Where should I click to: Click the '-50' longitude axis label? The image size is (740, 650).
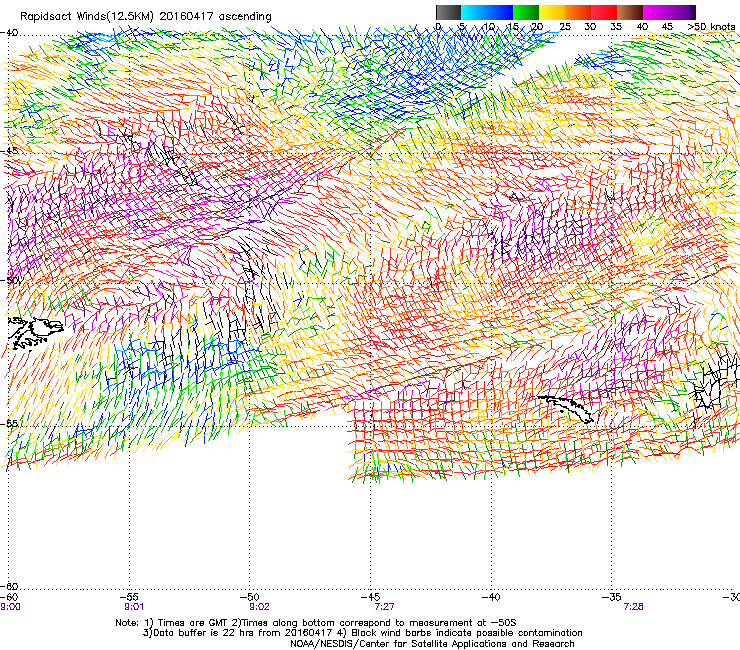click(x=250, y=597)
